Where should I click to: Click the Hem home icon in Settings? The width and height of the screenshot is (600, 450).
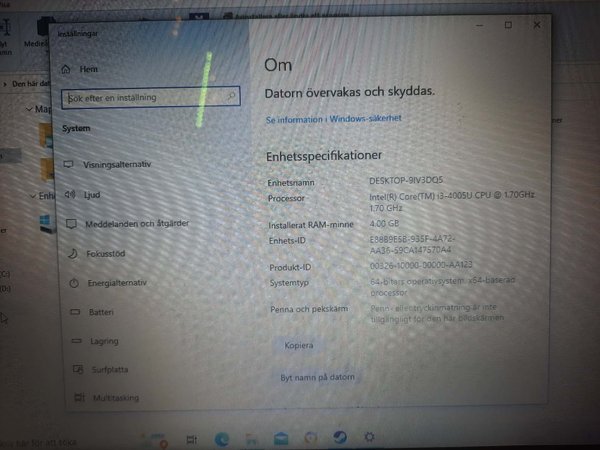(x=67, y=68)
